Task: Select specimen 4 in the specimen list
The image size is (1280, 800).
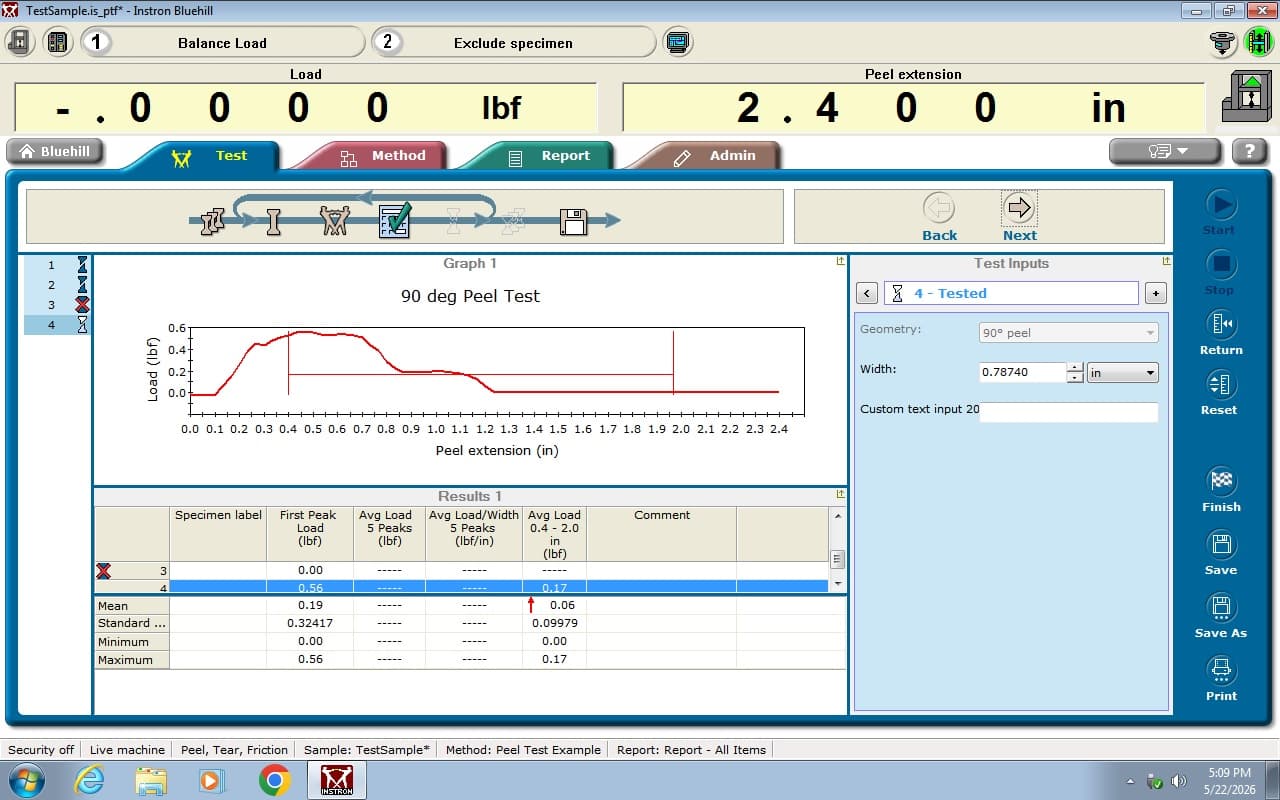Action: click(x=57, y=325)
